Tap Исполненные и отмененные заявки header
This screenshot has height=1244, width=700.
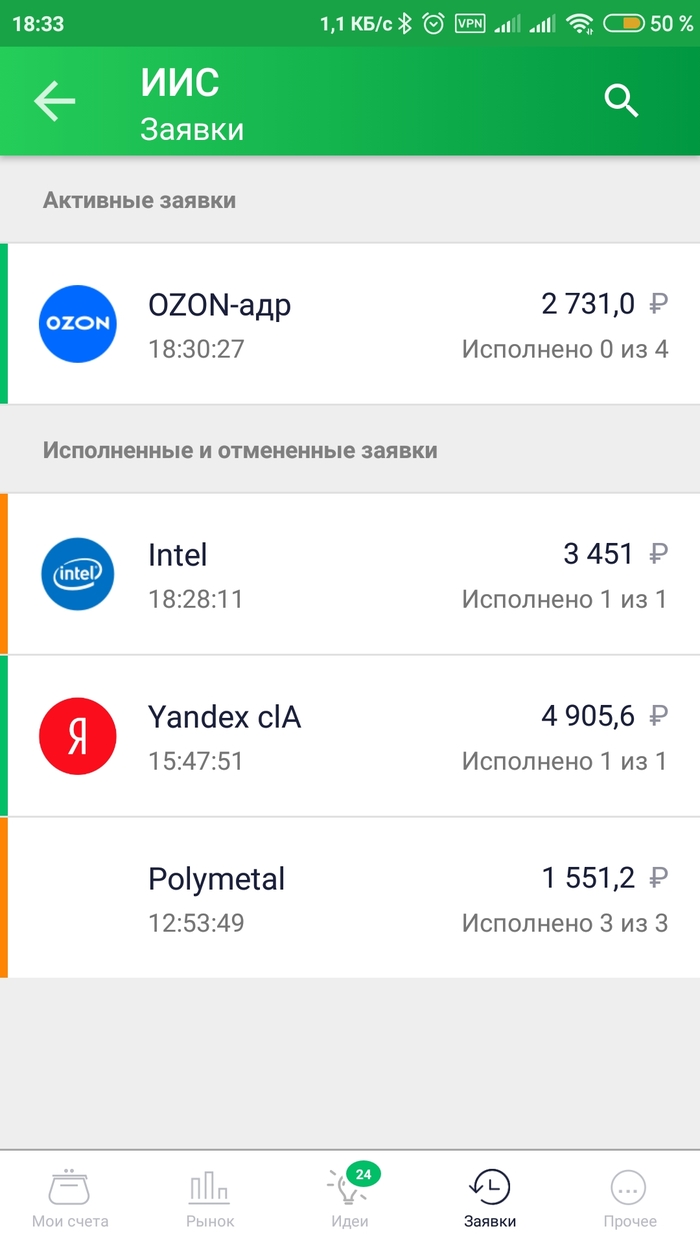pyautogui.click(x=240, y=450)
